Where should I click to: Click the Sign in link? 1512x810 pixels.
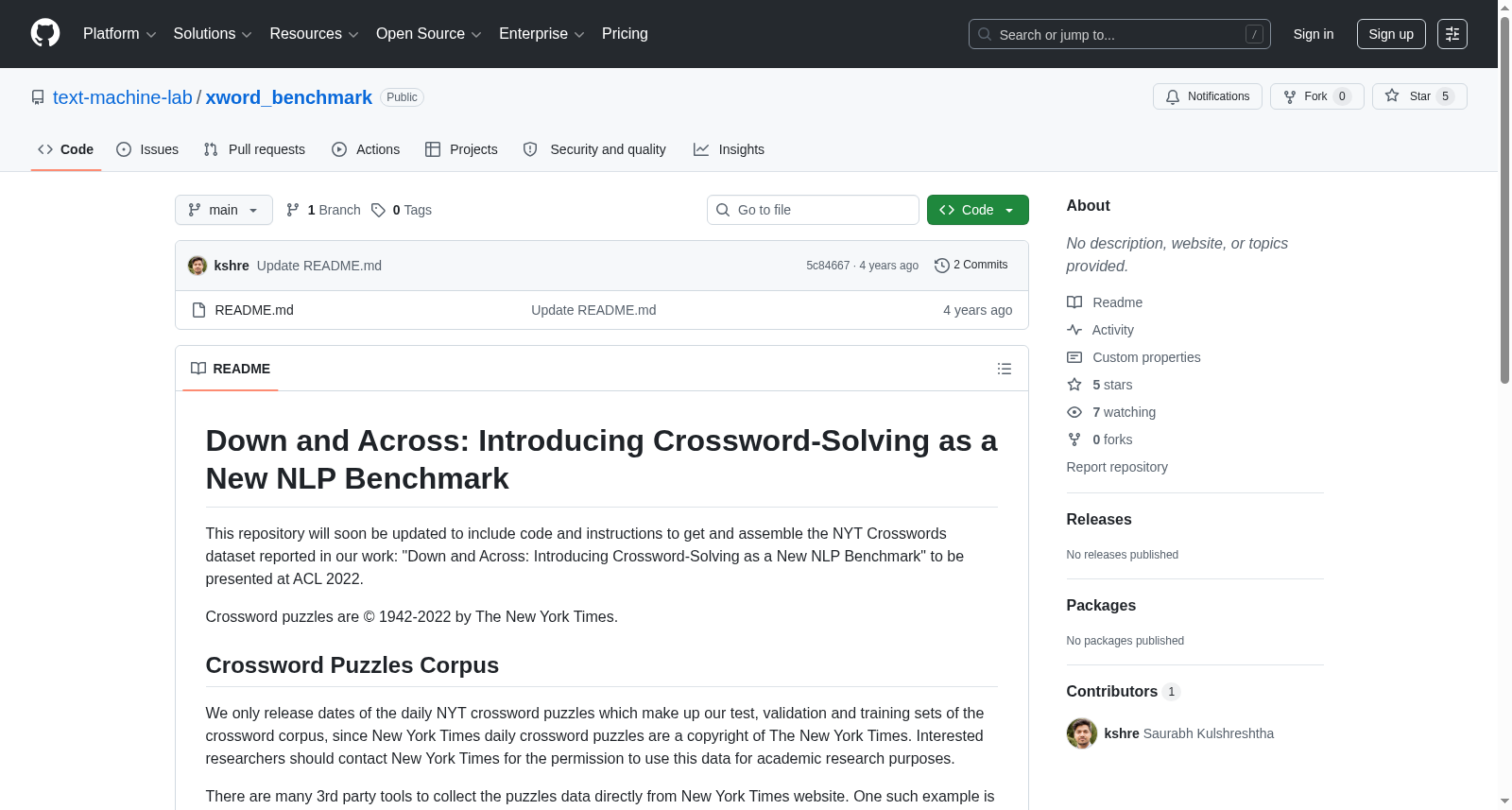pos(1314,34)
